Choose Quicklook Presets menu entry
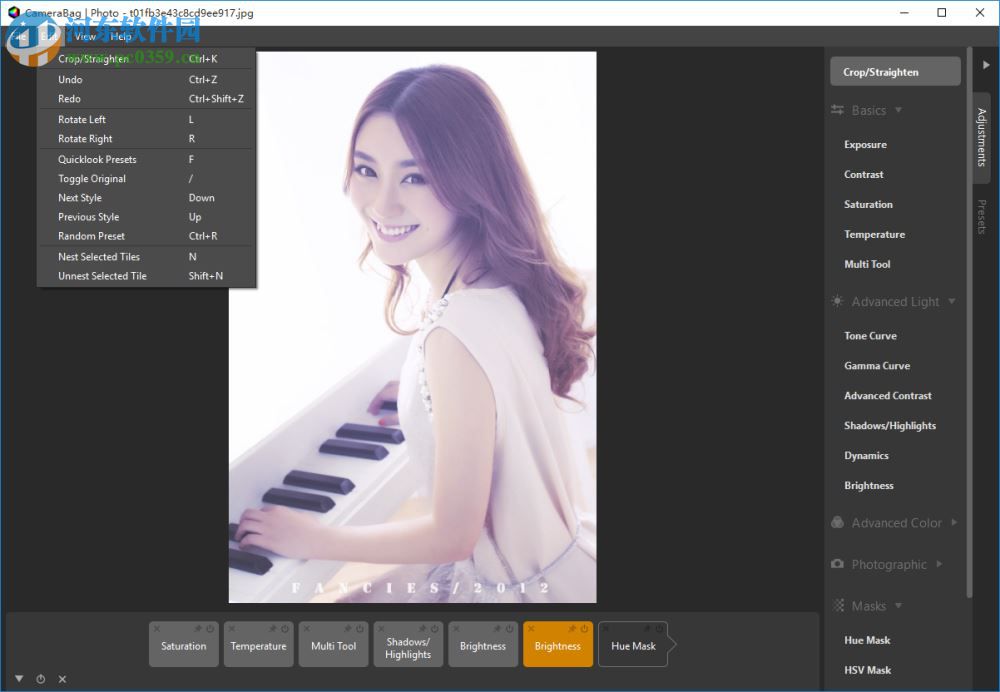Image resolution: width=1000 pixels, height=692 pixels. click(146, 159)
